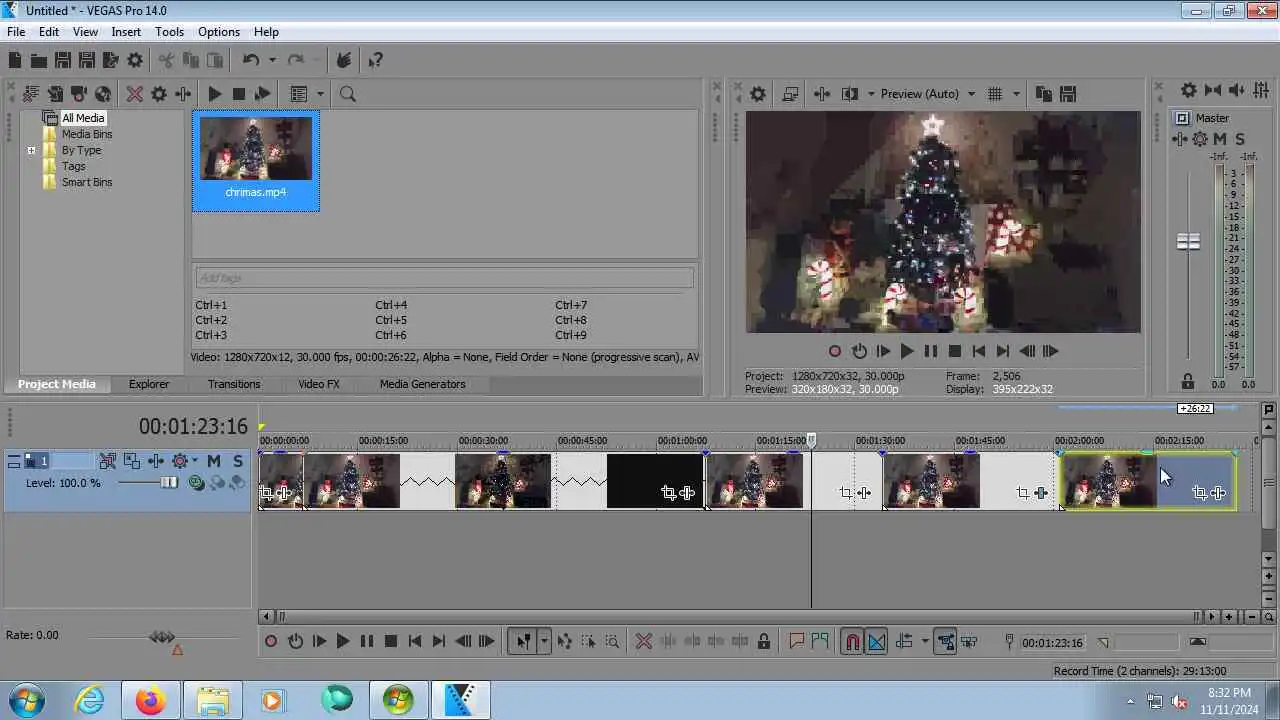This screenshot has height=720, width=1280.
Task: Start media preview in Project Media toolbar
Action: (x=214, y=94)
